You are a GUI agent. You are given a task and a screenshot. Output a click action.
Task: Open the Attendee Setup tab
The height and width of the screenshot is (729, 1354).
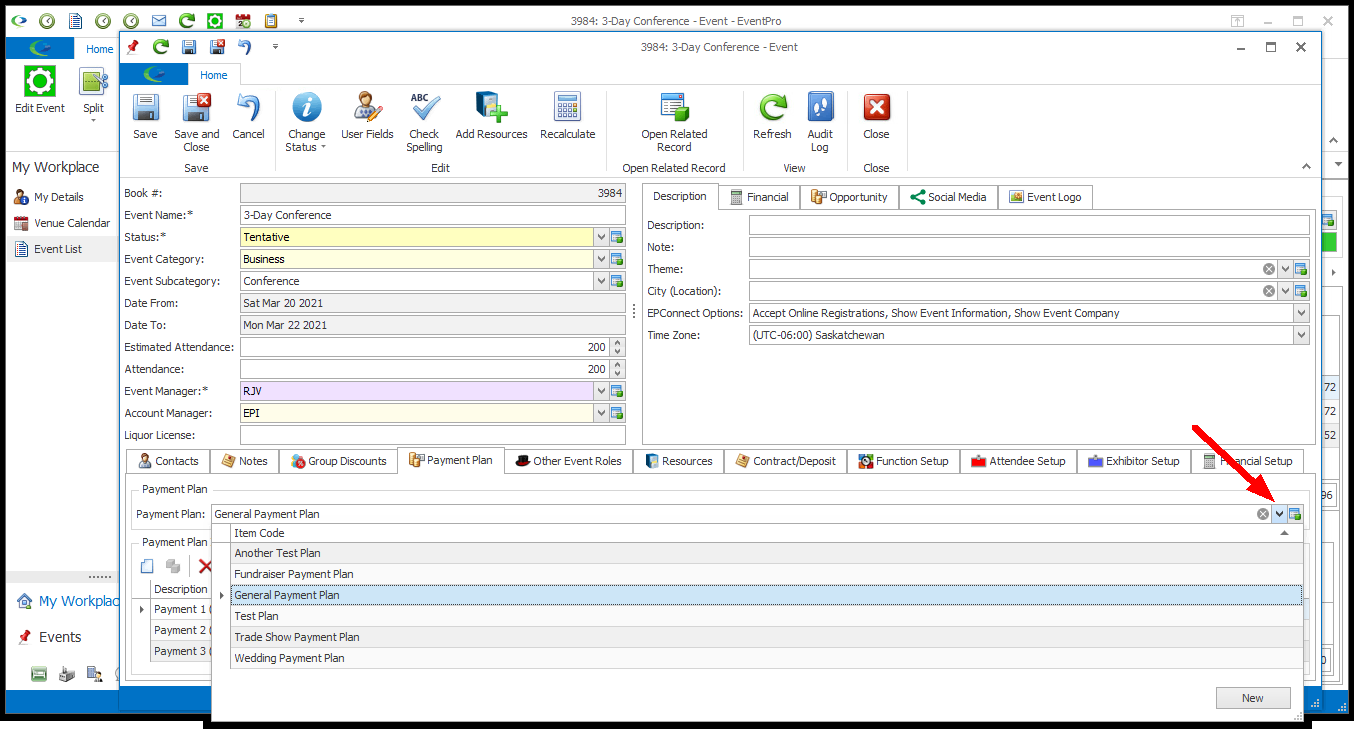point(1018,461)
